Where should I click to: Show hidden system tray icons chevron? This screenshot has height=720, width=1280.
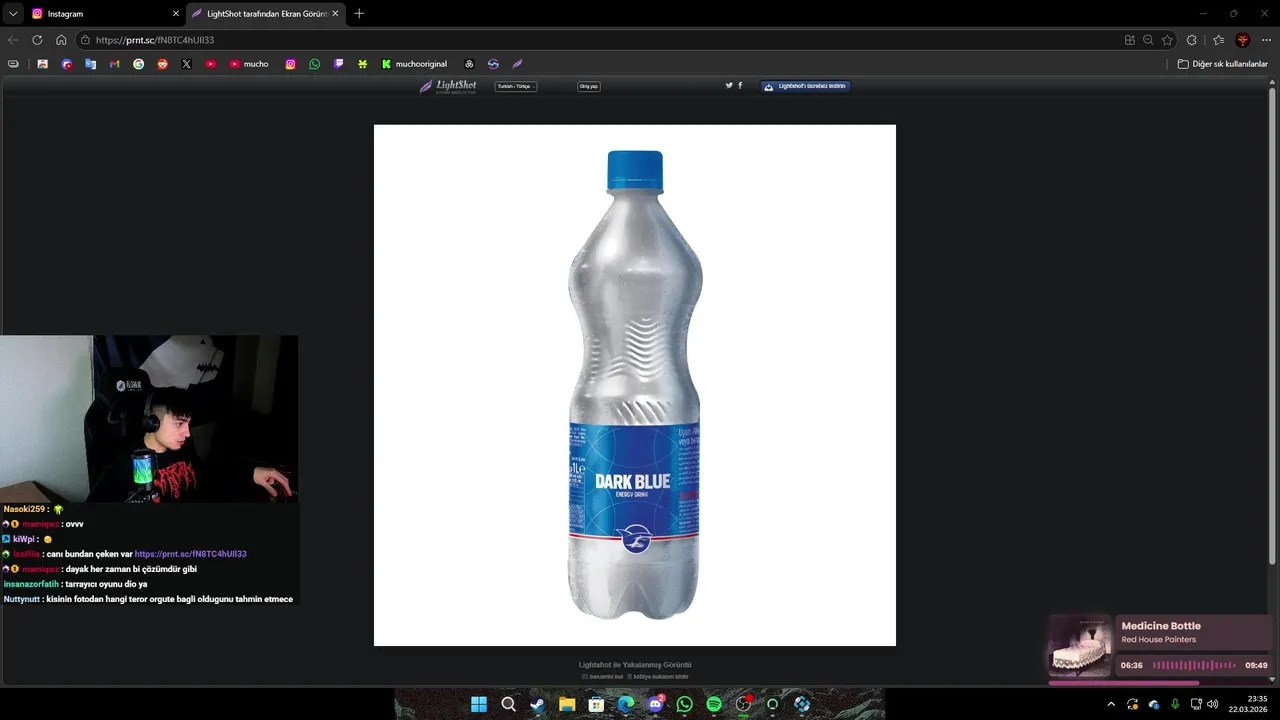(1110, 704)
